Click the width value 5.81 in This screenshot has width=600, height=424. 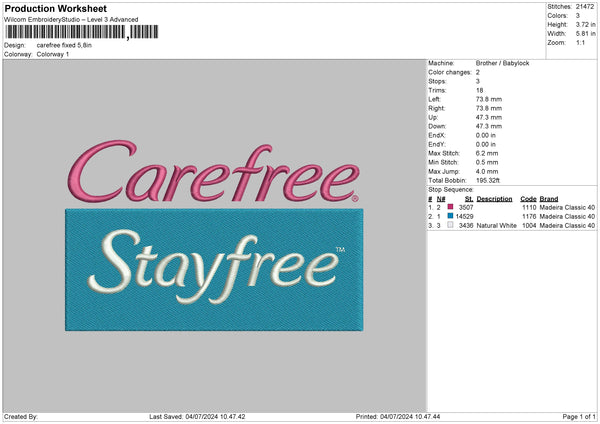pyautogui.click(x=585, y=34)
